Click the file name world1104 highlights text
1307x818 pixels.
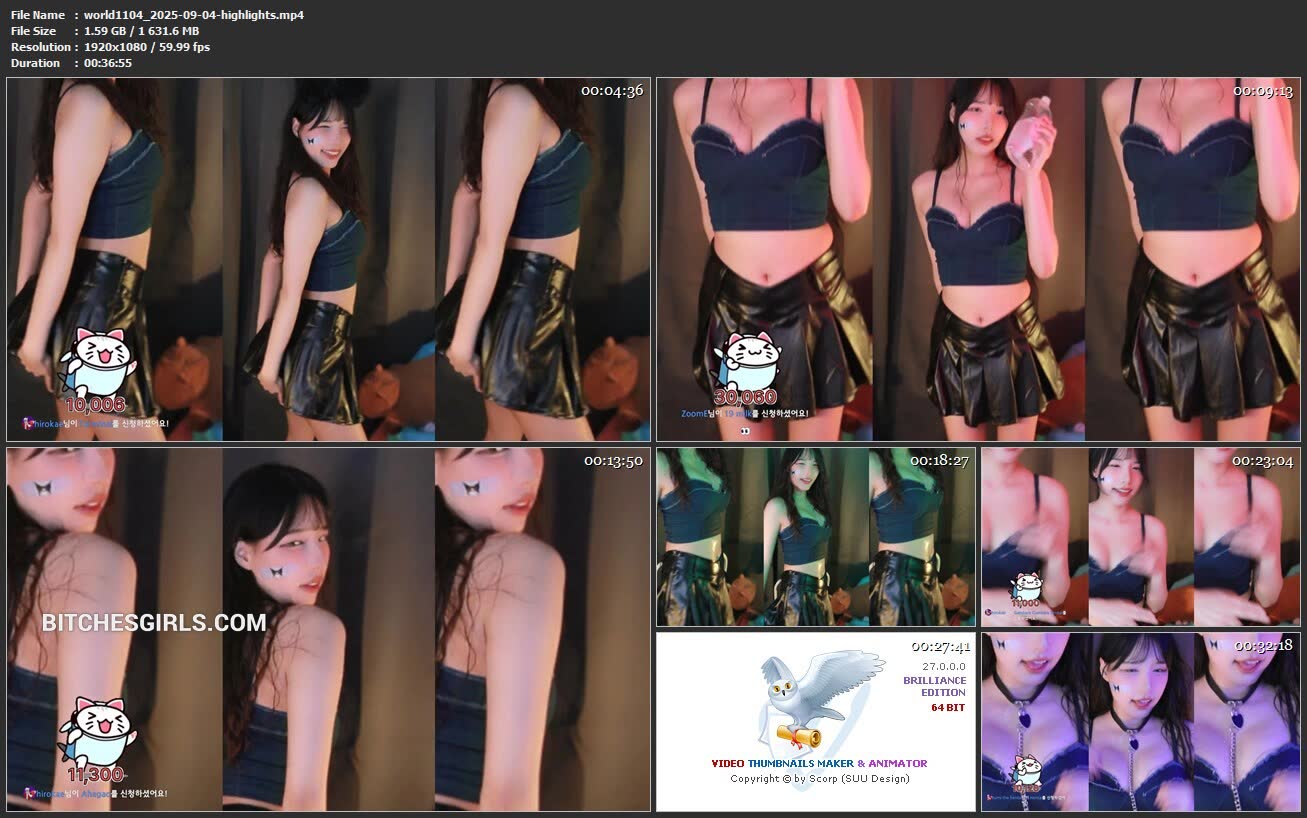pos(194,15)
